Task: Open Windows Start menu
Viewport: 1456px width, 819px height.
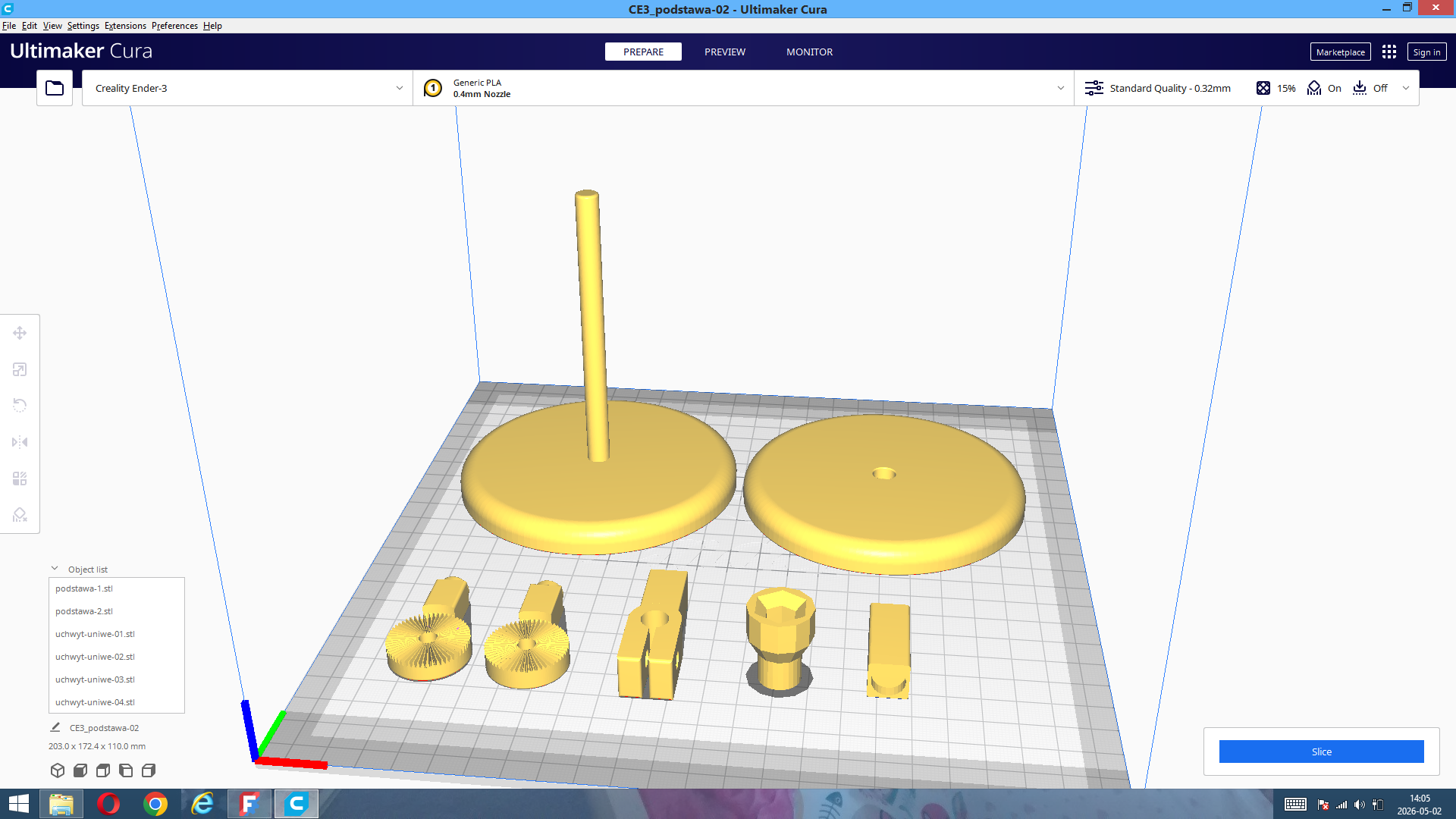Action: (18, 804)
